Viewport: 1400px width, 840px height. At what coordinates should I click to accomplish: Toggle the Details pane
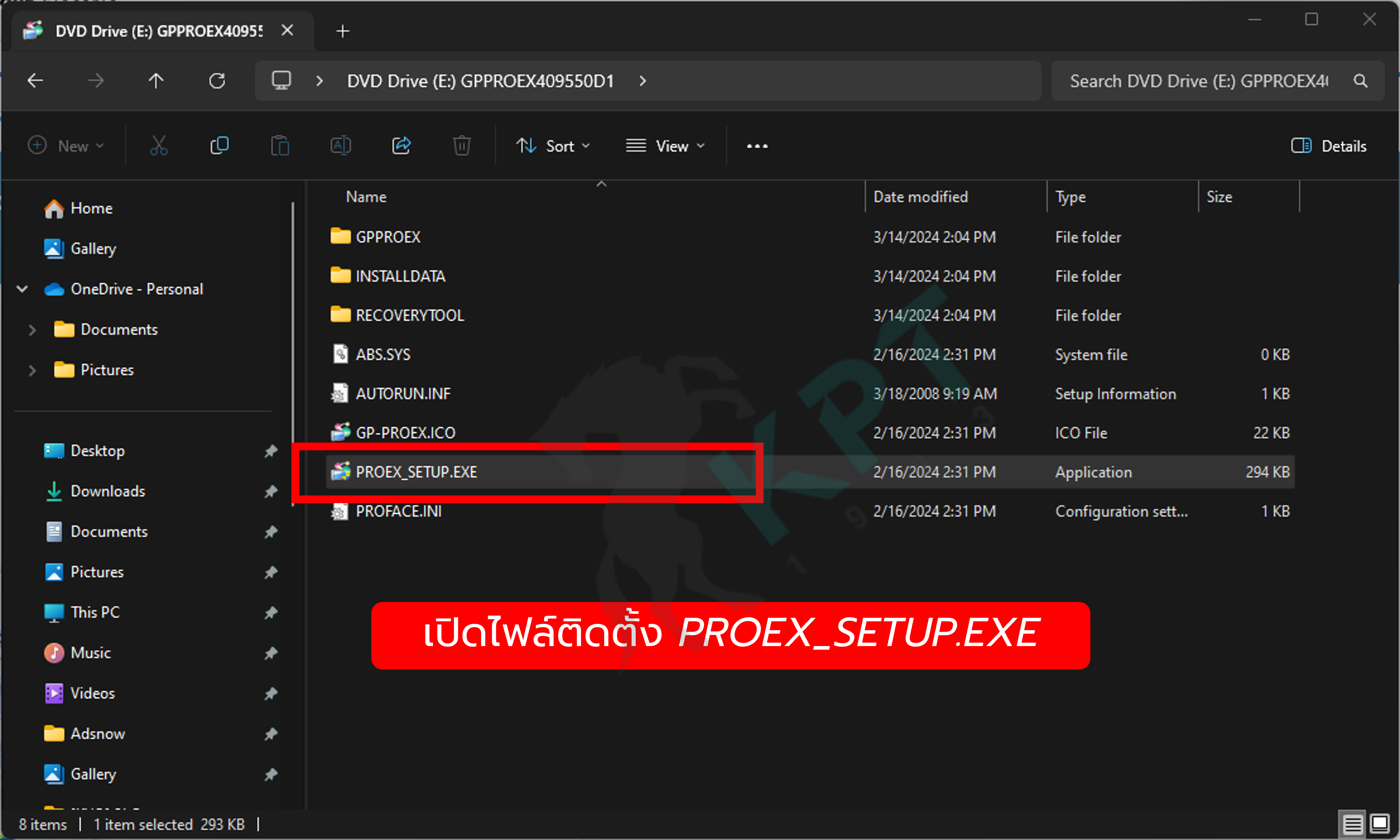(x=1329, y=146)
